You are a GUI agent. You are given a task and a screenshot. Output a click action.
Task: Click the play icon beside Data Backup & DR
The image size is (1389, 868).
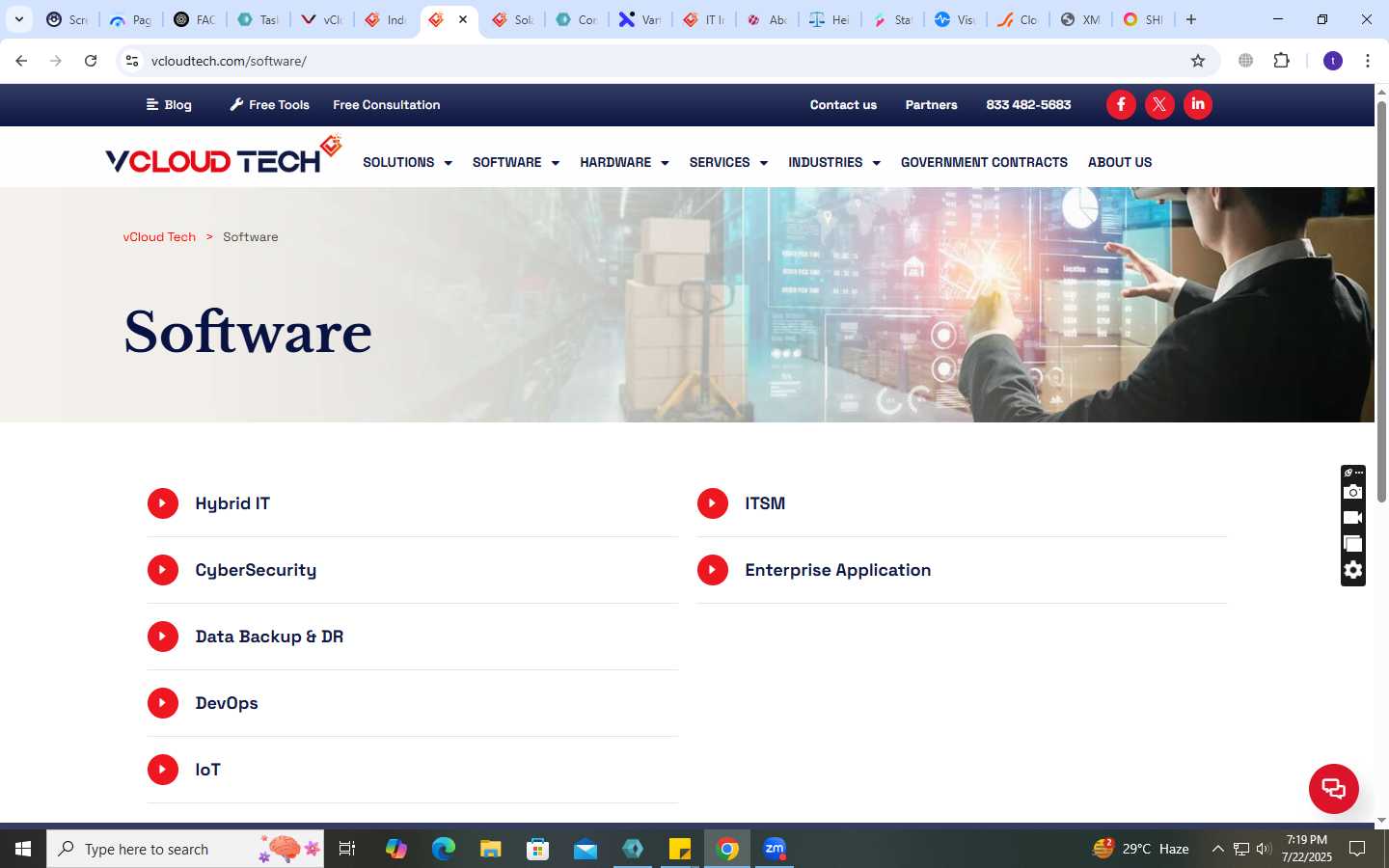pos(163,637)
